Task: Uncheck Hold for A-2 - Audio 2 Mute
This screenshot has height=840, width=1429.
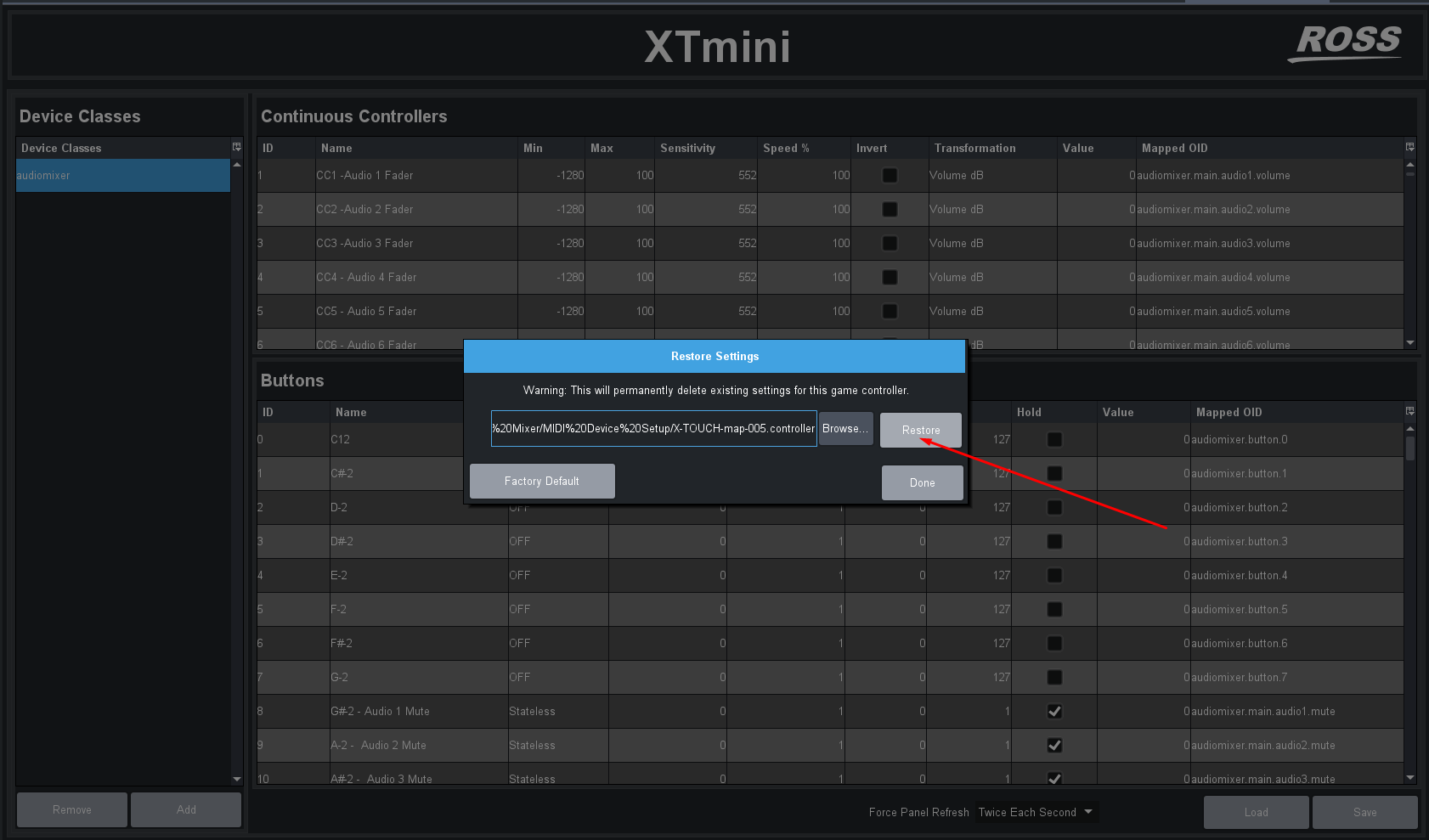Action: point(1054,745)
